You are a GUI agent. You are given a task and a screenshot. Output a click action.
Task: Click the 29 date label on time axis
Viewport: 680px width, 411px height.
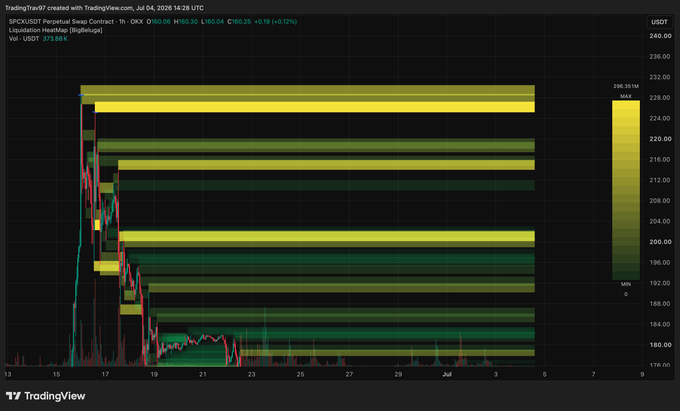pos(398,374)
